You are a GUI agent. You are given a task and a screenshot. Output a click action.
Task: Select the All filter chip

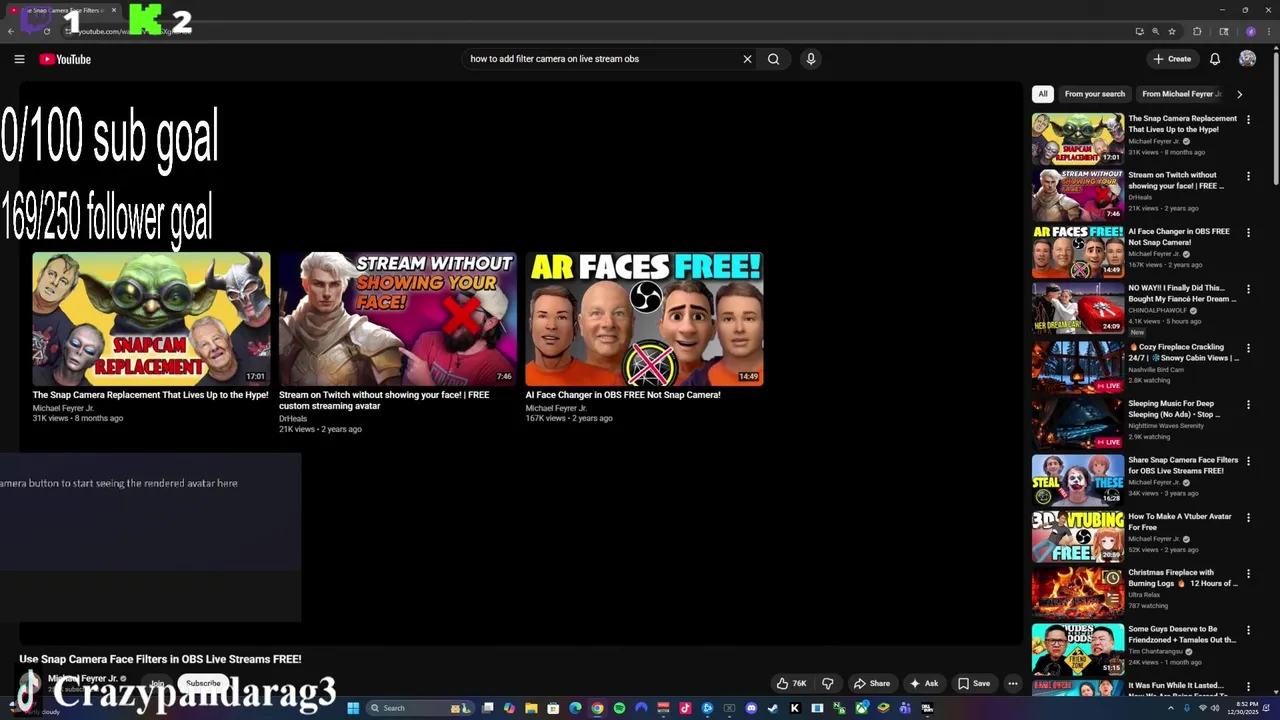click(x=1042, y=94)
